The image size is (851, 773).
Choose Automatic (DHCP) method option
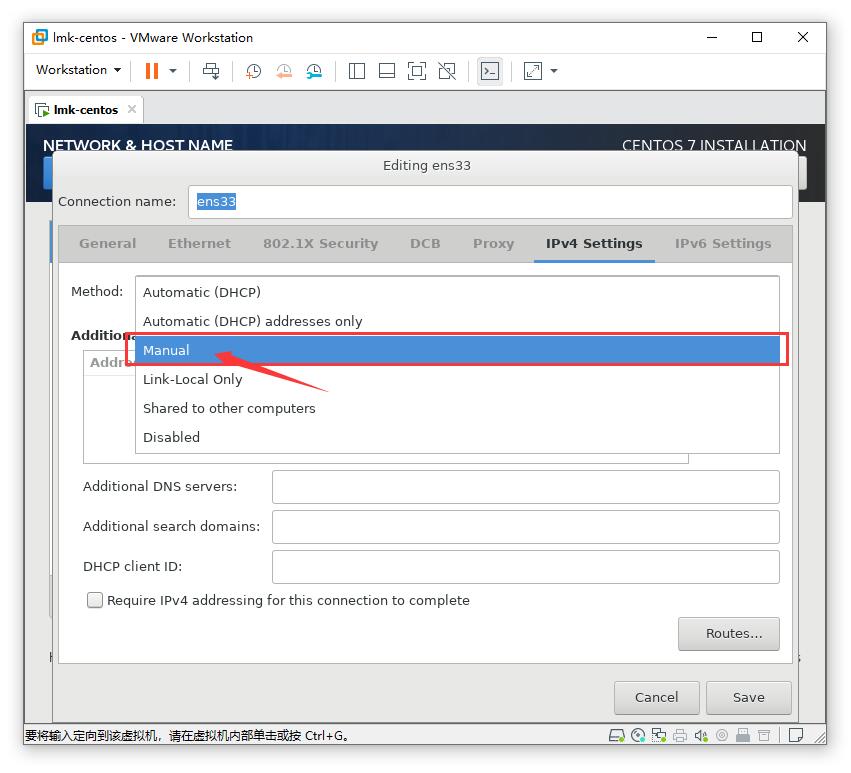point(457,292)
